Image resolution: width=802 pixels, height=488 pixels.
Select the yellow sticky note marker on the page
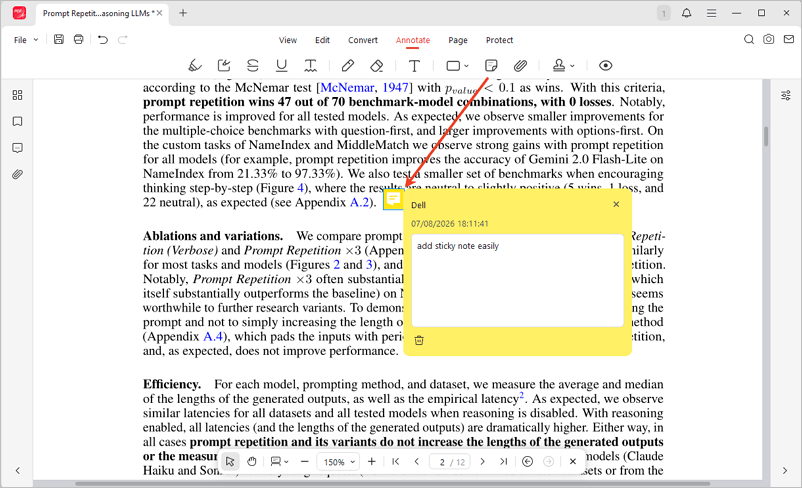click(x=393, y=199)
